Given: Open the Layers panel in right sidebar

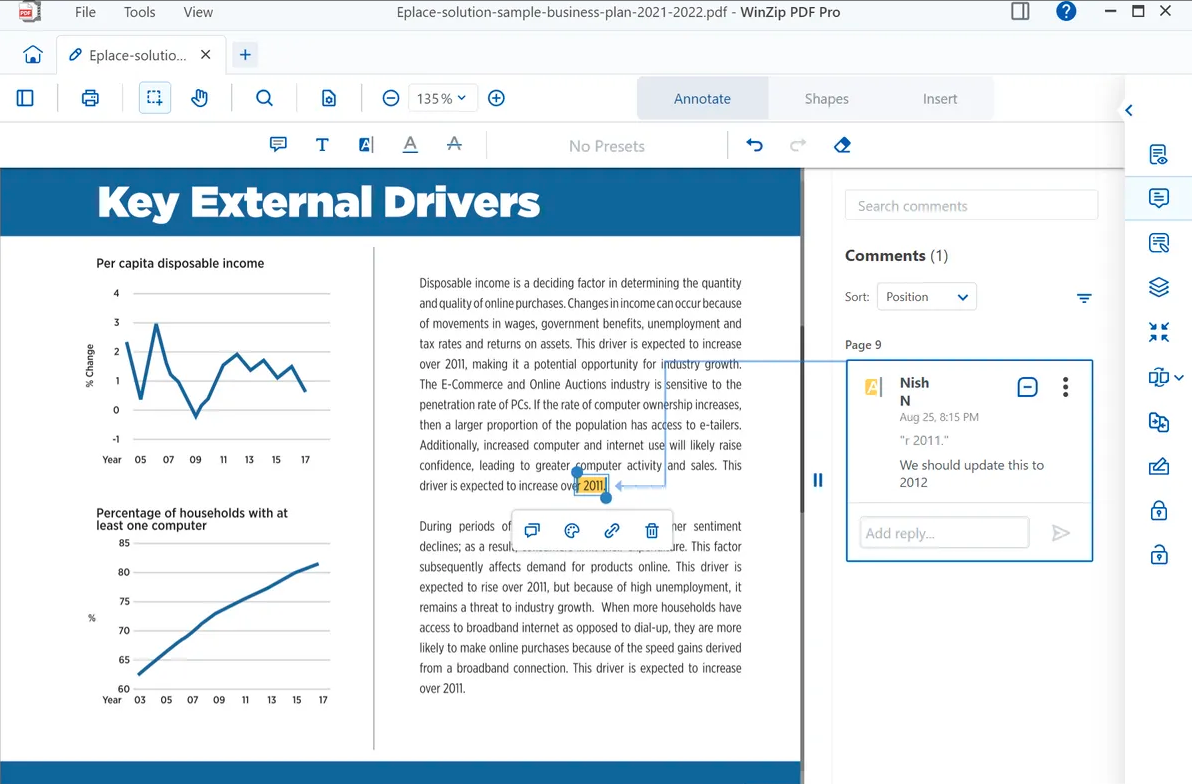Looking at the screenshot, I should (x=1158, y=287).
